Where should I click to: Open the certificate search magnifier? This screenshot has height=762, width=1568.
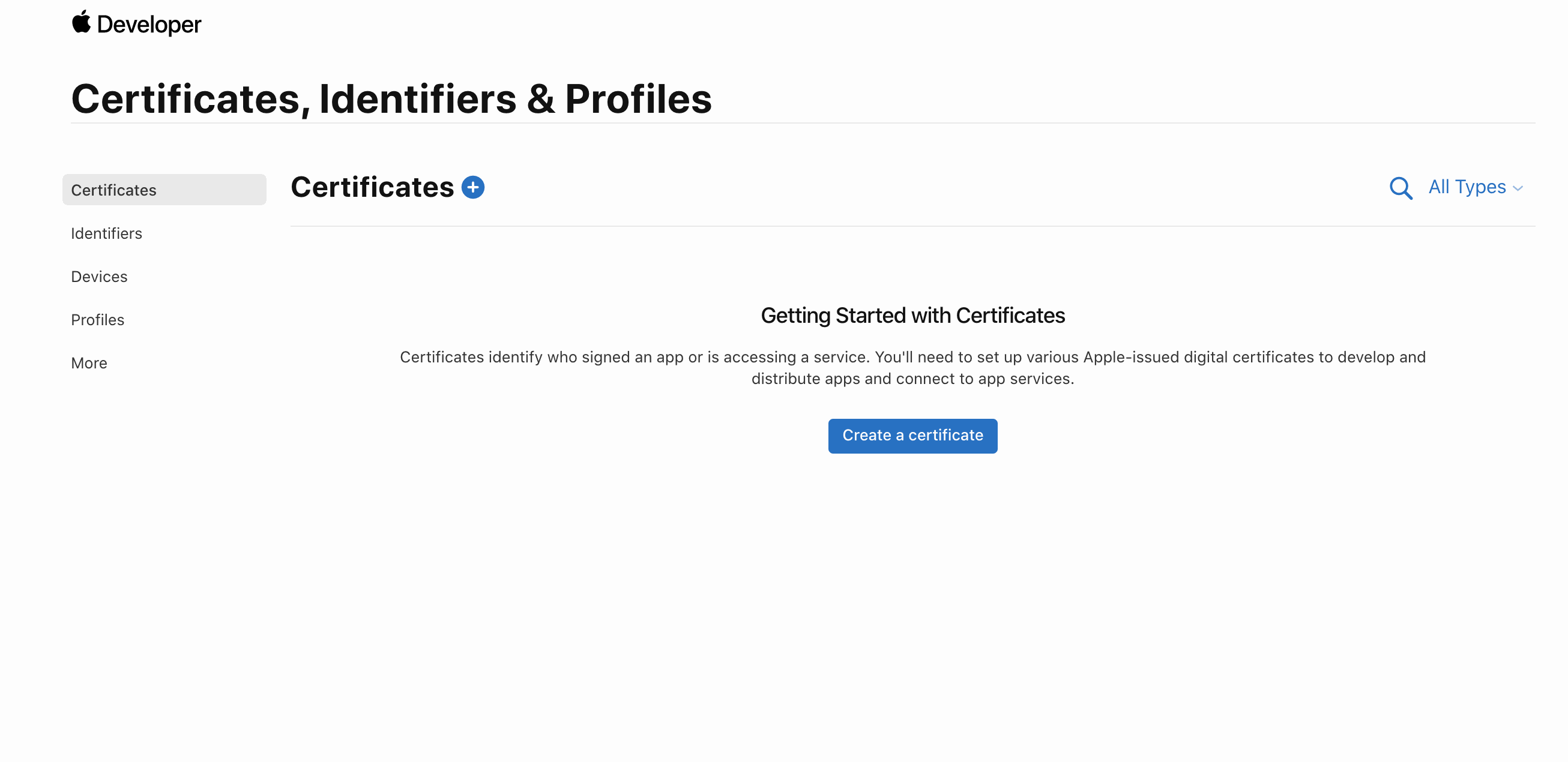click(1400, 188)
